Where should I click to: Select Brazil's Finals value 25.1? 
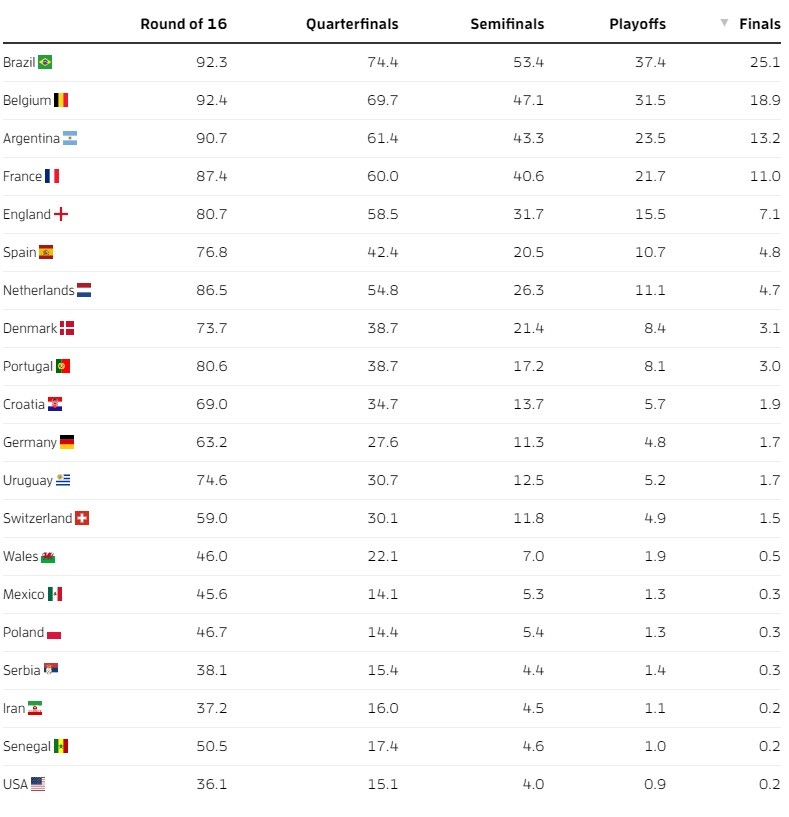tap(764, 62)
